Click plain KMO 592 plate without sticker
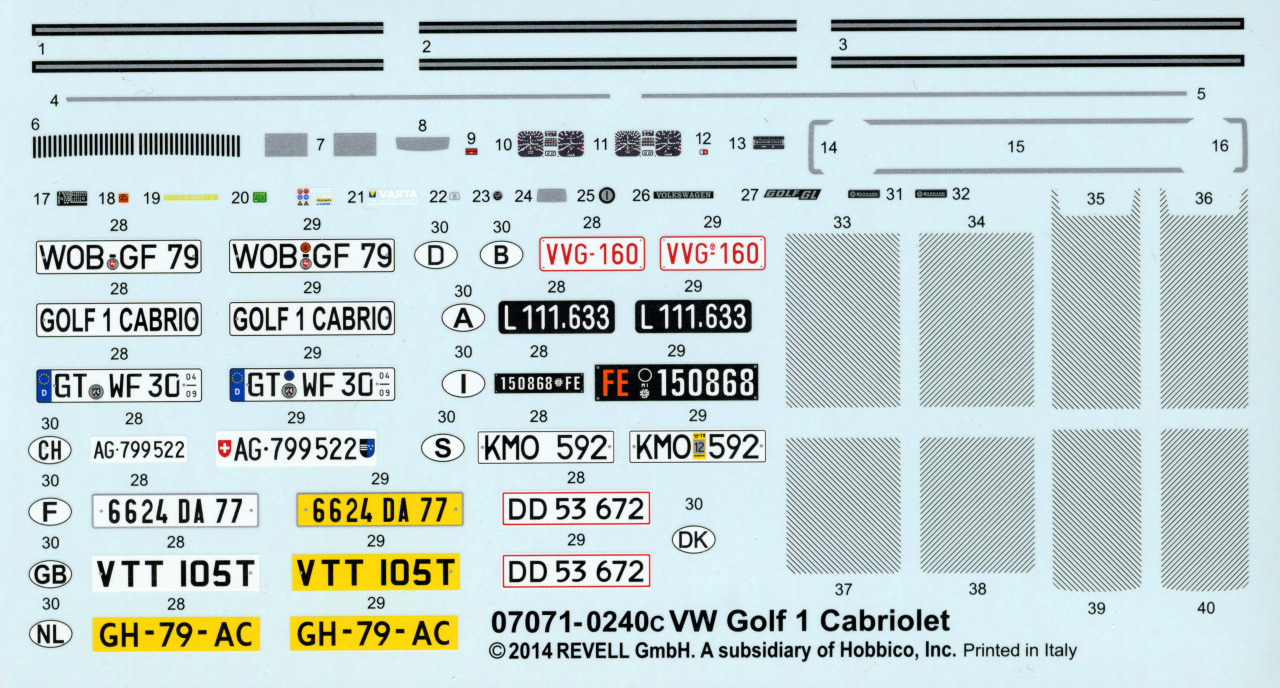Screen dimensions: 1280x688 click(546, 447)
